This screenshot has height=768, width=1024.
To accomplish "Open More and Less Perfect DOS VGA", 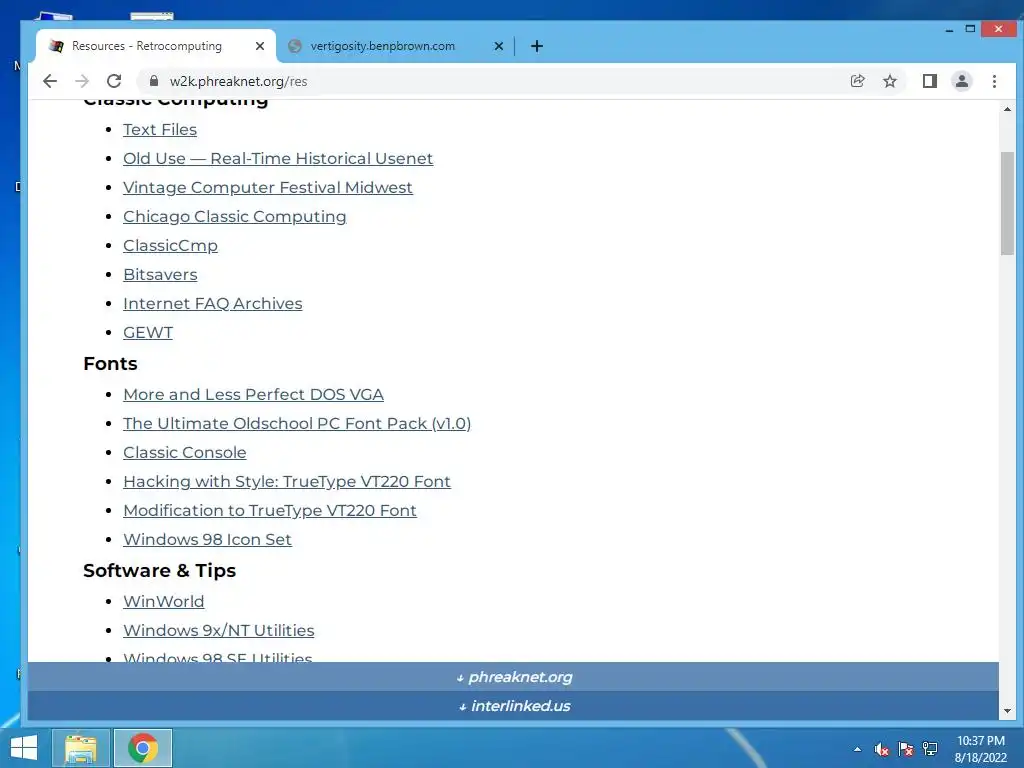I will (253, 394).
